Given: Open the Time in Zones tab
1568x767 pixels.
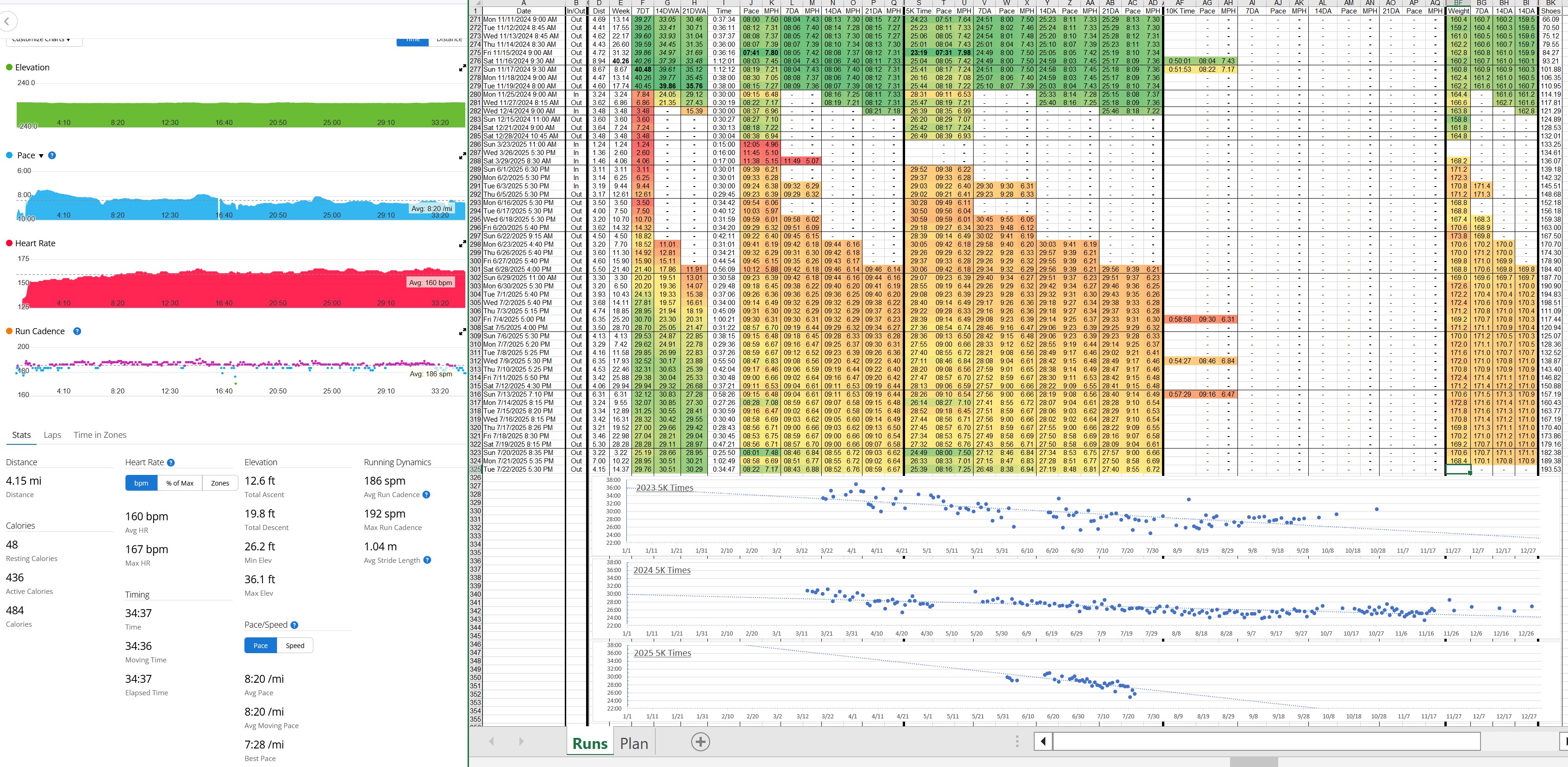Looking at the screenshot, I should pyautogui.click(x=100, y=435).
